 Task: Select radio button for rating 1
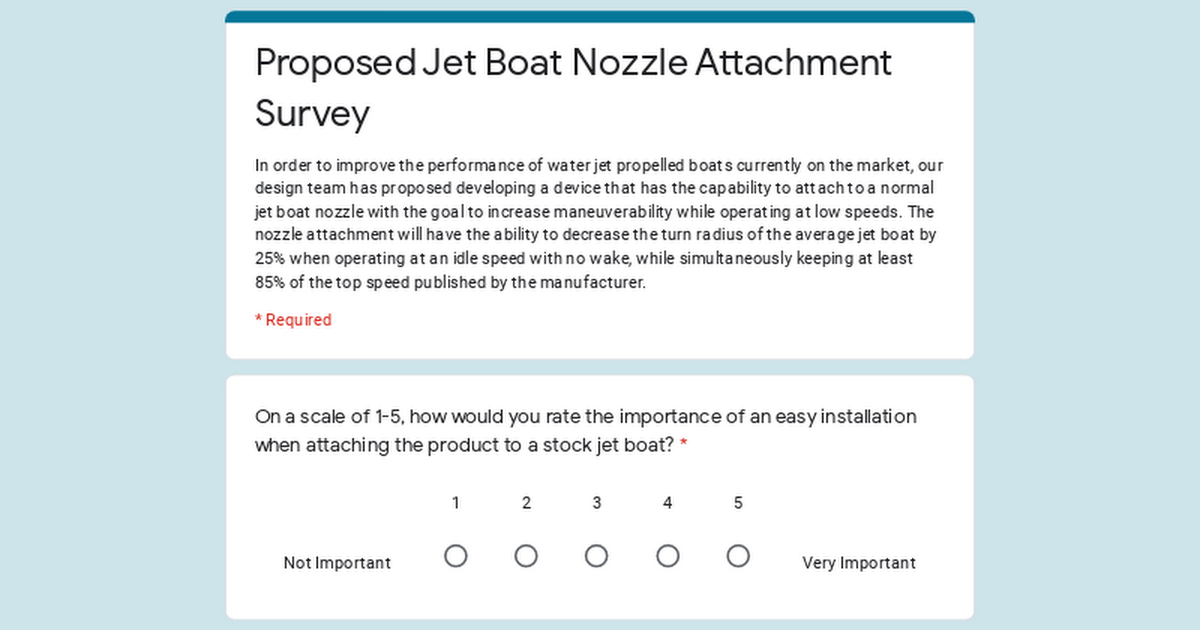(456, 556)
